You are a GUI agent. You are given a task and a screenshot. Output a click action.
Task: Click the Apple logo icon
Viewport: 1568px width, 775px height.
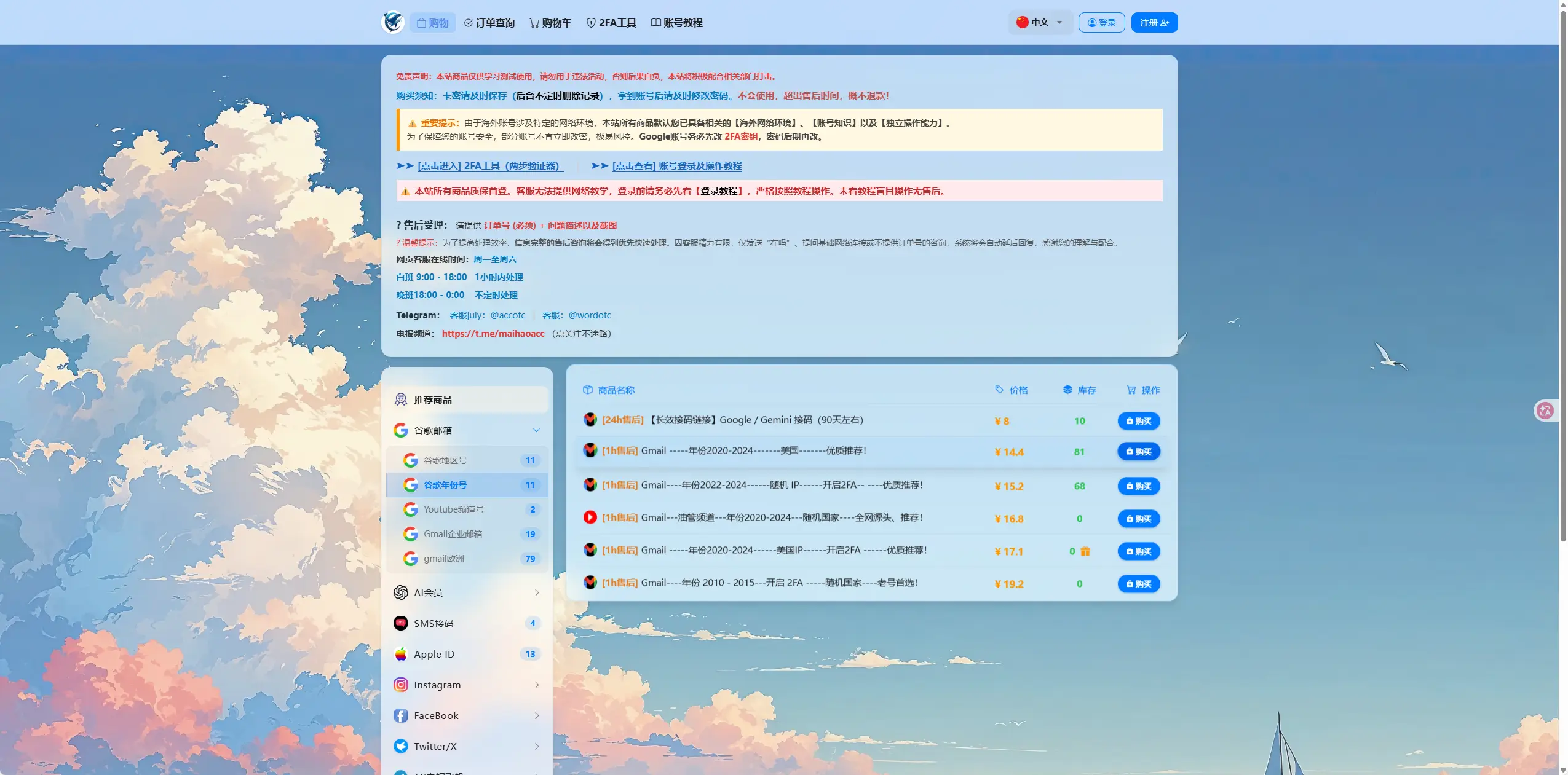pyautogui.click(x=401, y=654)
